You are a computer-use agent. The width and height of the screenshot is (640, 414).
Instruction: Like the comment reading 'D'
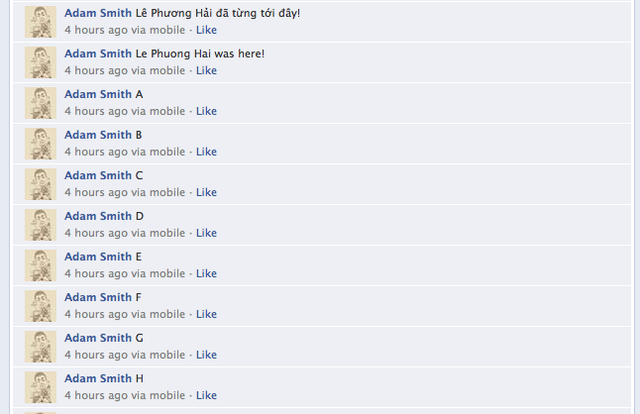click(x=206, y=233)
